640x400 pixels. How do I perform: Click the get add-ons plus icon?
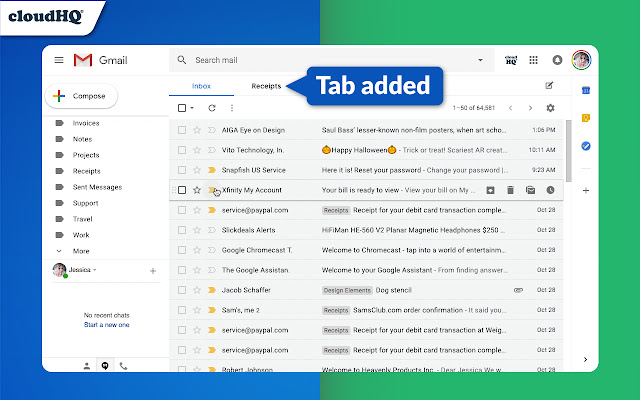coord(586,190)
